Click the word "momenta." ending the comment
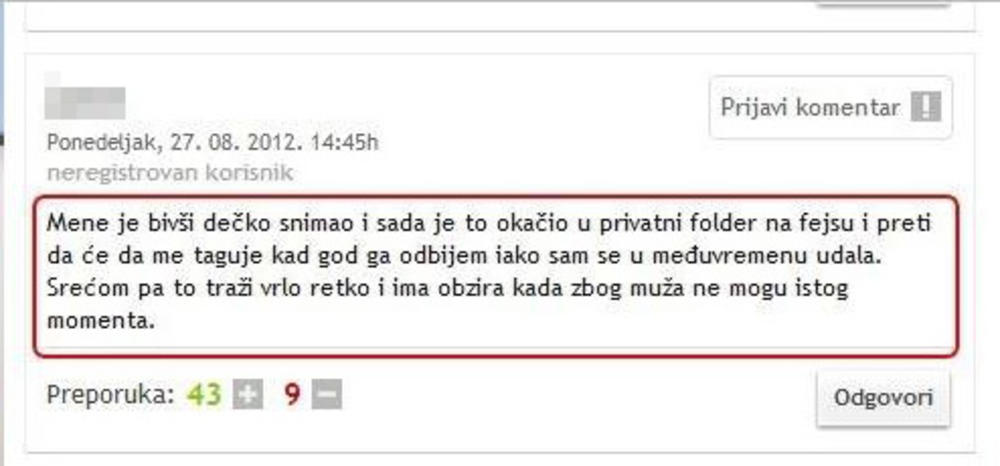This screenshot has height=466, width=1000. click(x=101, y=321)
